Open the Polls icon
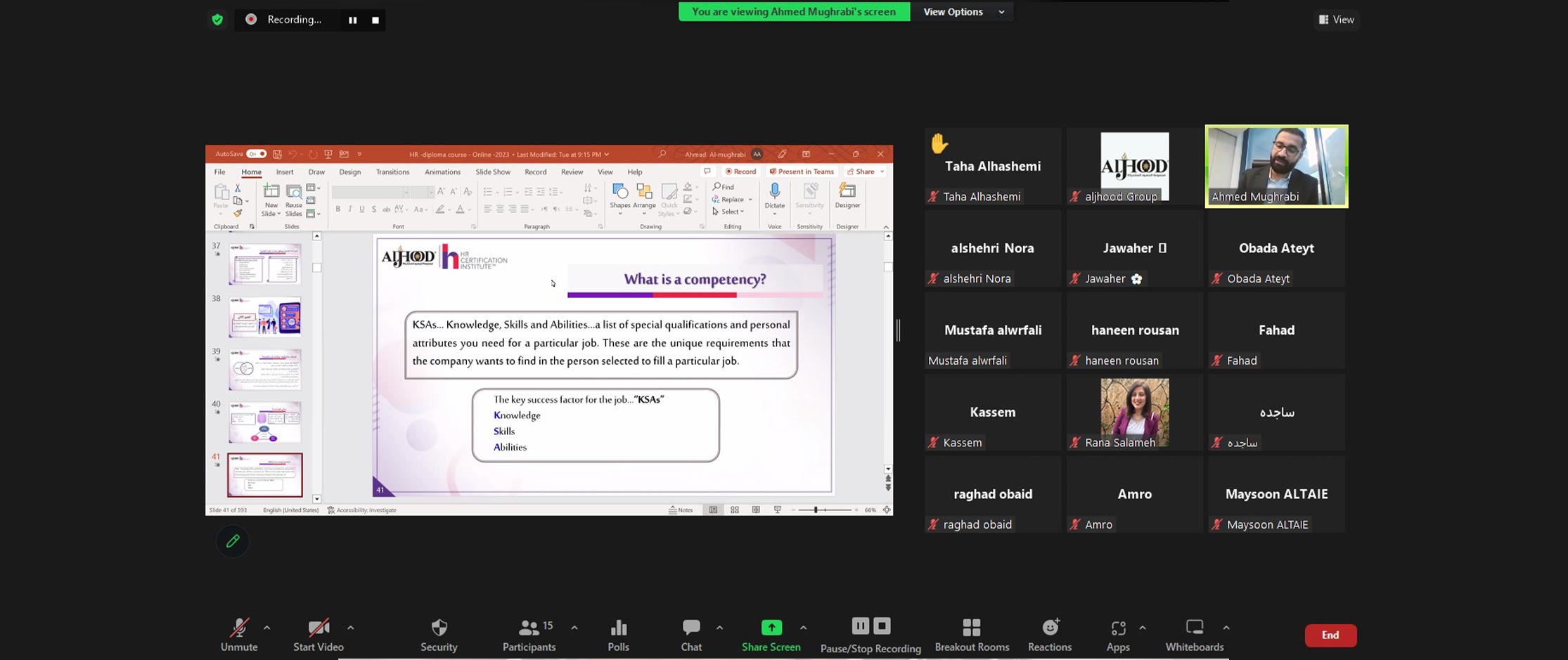The image size is (1568, 660). tap(618, 628)
